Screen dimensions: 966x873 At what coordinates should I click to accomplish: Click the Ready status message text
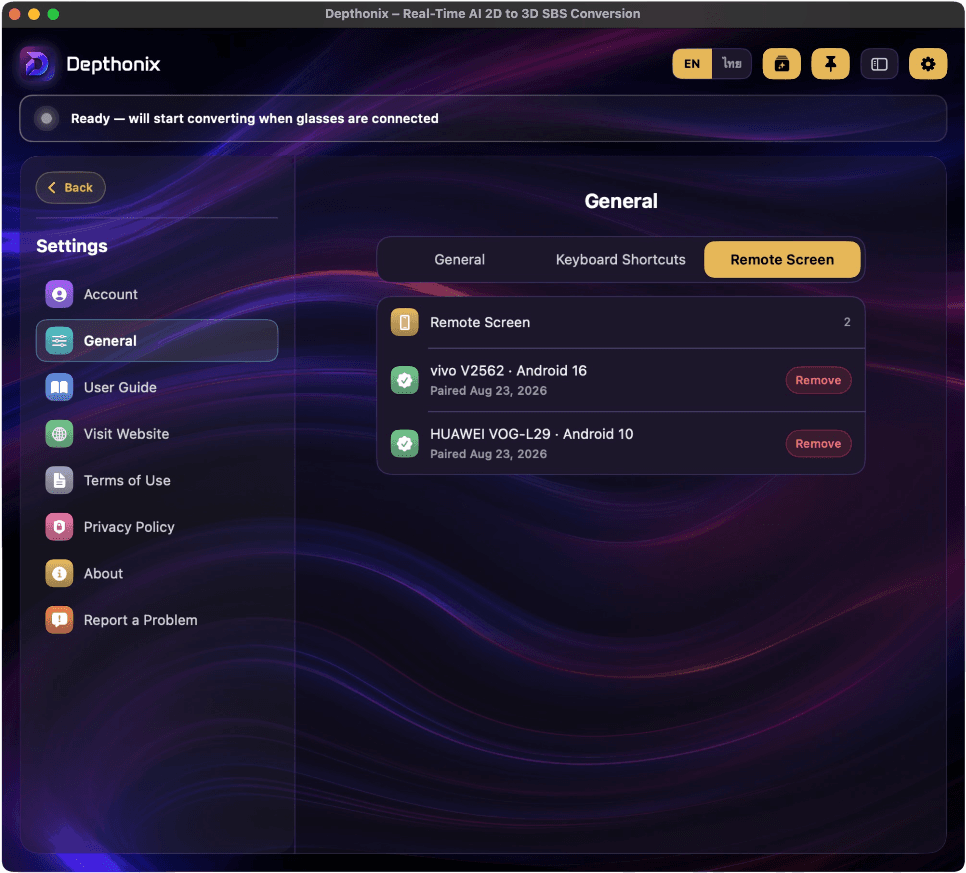[x=254, y=118]
